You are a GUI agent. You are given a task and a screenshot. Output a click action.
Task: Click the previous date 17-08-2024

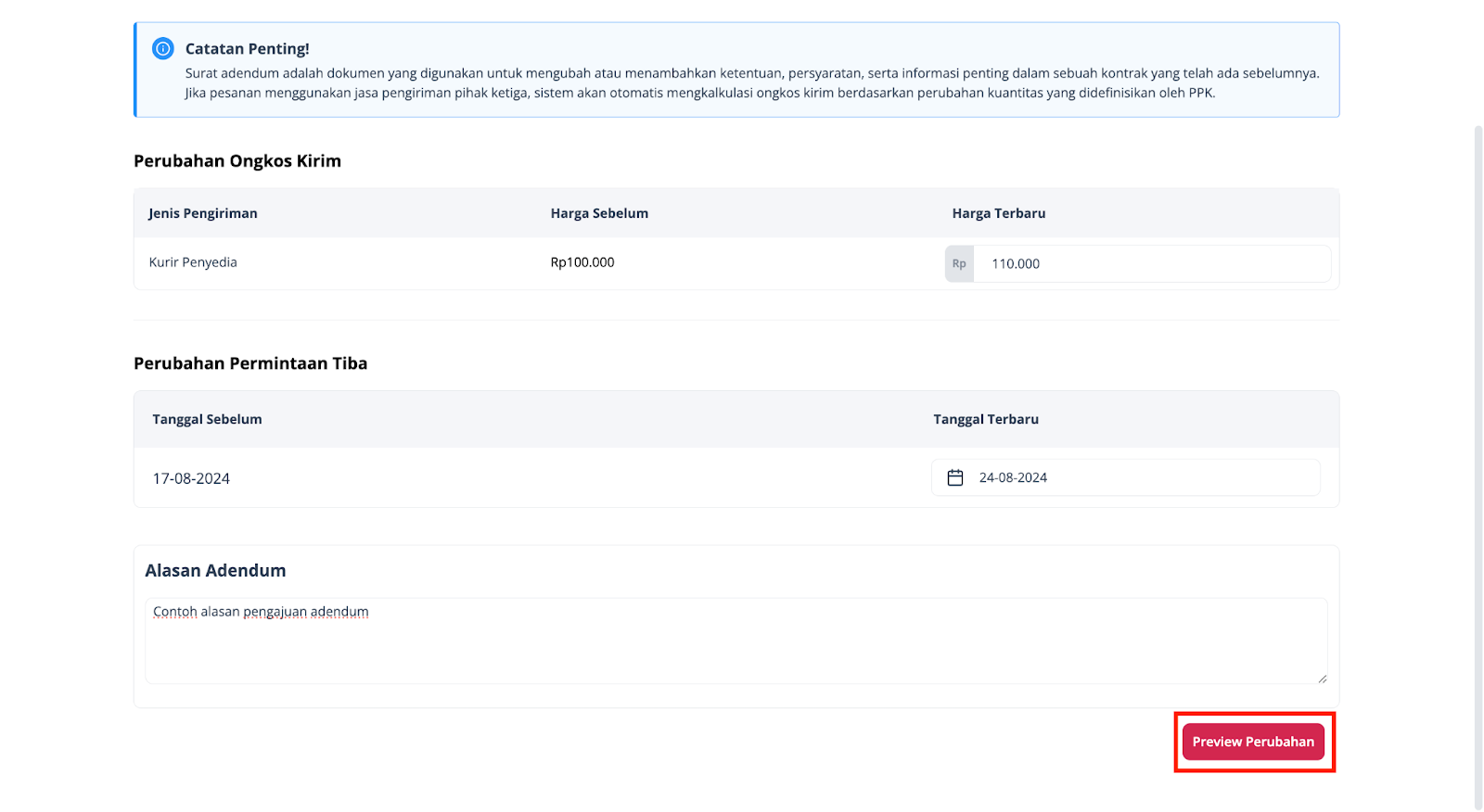pos(191,478)
